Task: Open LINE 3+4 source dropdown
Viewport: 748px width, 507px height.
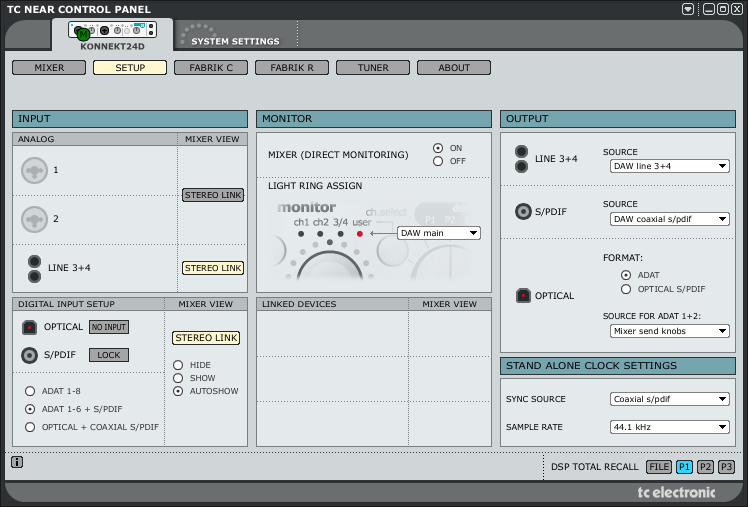Action: (x=669, y=166)
